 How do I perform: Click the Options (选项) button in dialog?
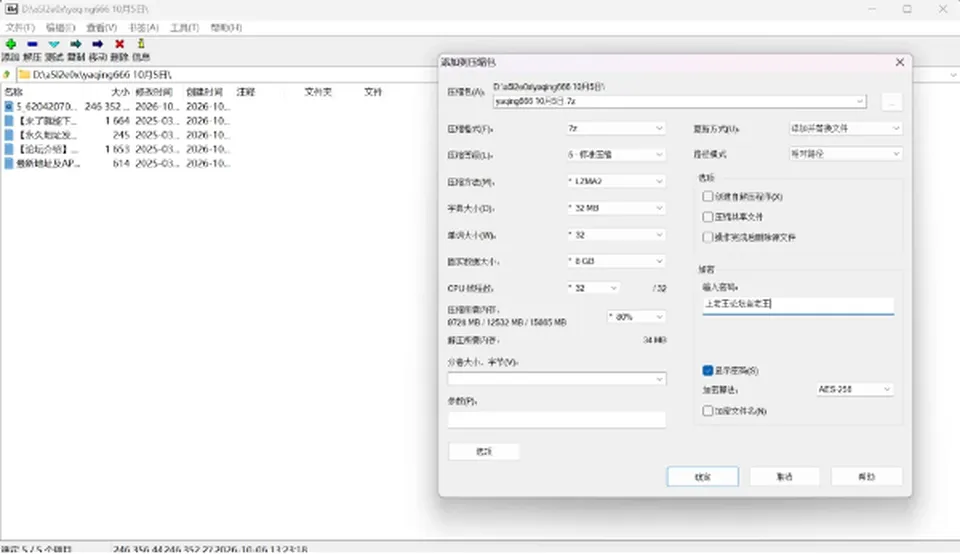(484, 452)
